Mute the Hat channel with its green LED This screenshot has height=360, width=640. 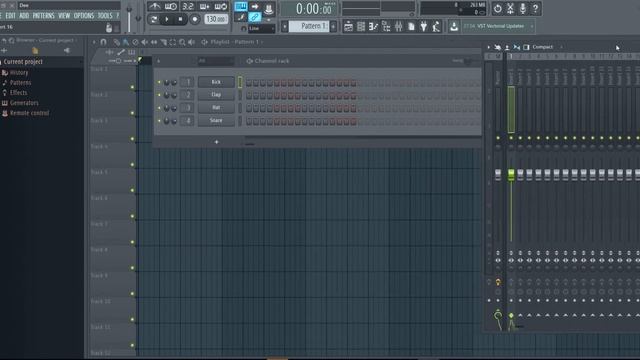[x=159, y=108]
